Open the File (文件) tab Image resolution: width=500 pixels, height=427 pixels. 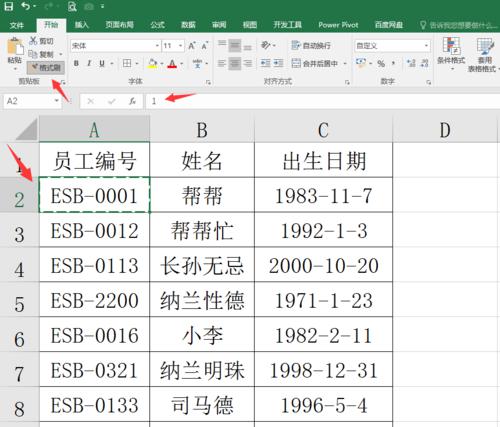(17, 25)
